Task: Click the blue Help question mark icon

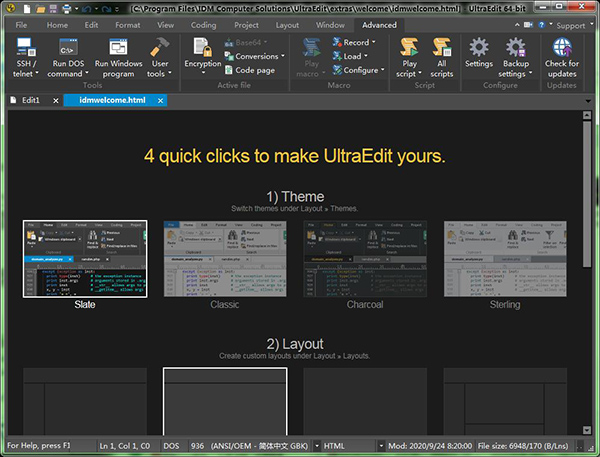Action: click(x=541, y=25)
